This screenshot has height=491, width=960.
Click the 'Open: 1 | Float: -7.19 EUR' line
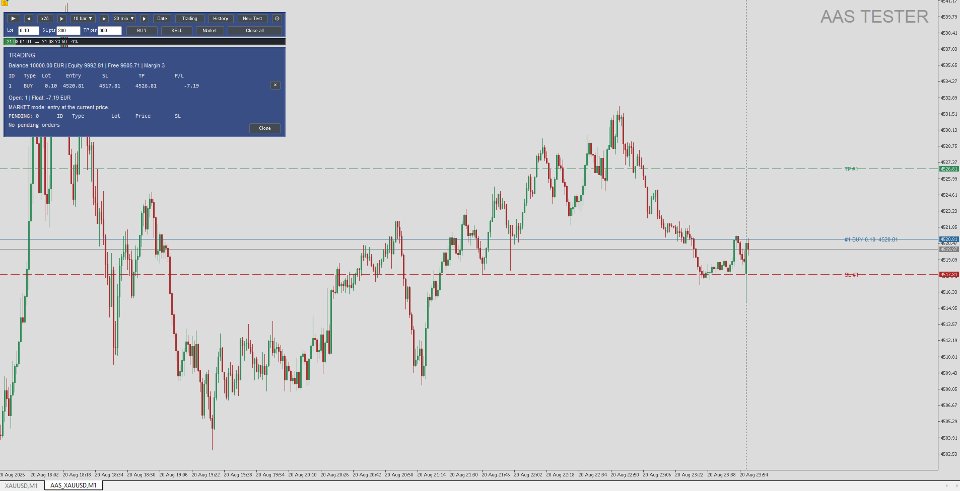(40, 97)
